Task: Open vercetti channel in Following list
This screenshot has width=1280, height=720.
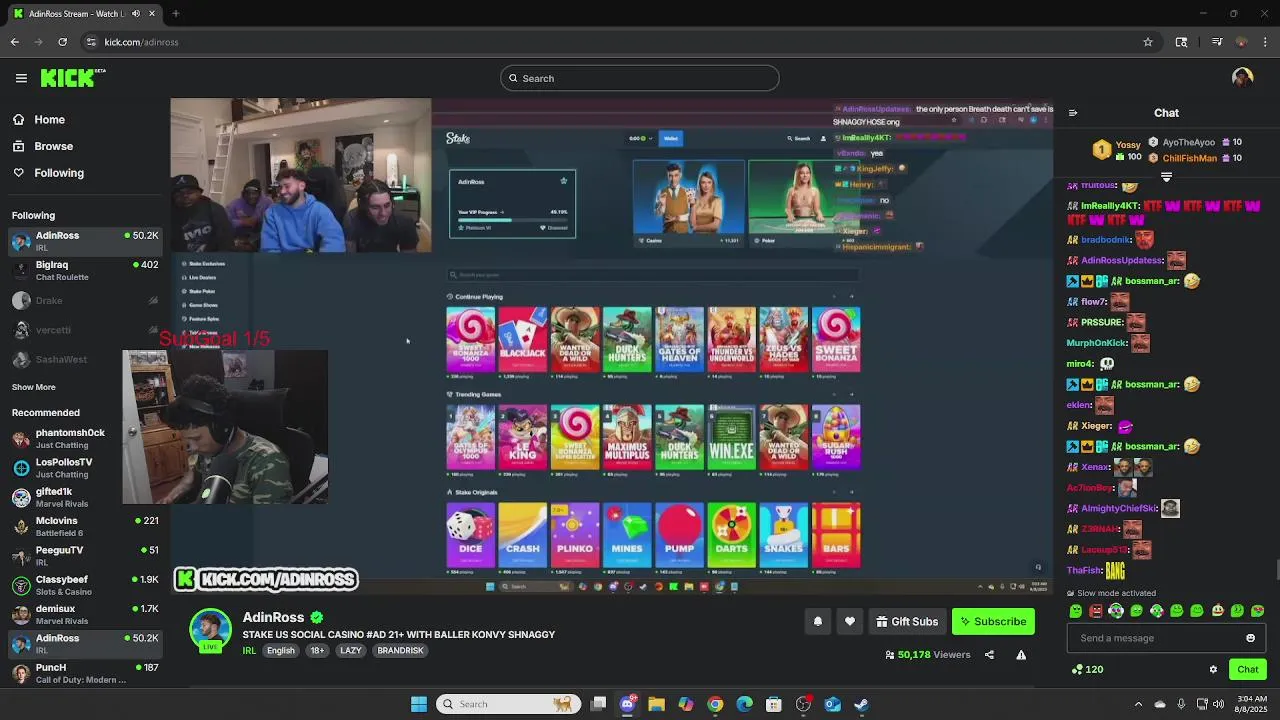Action: [84, 329]
